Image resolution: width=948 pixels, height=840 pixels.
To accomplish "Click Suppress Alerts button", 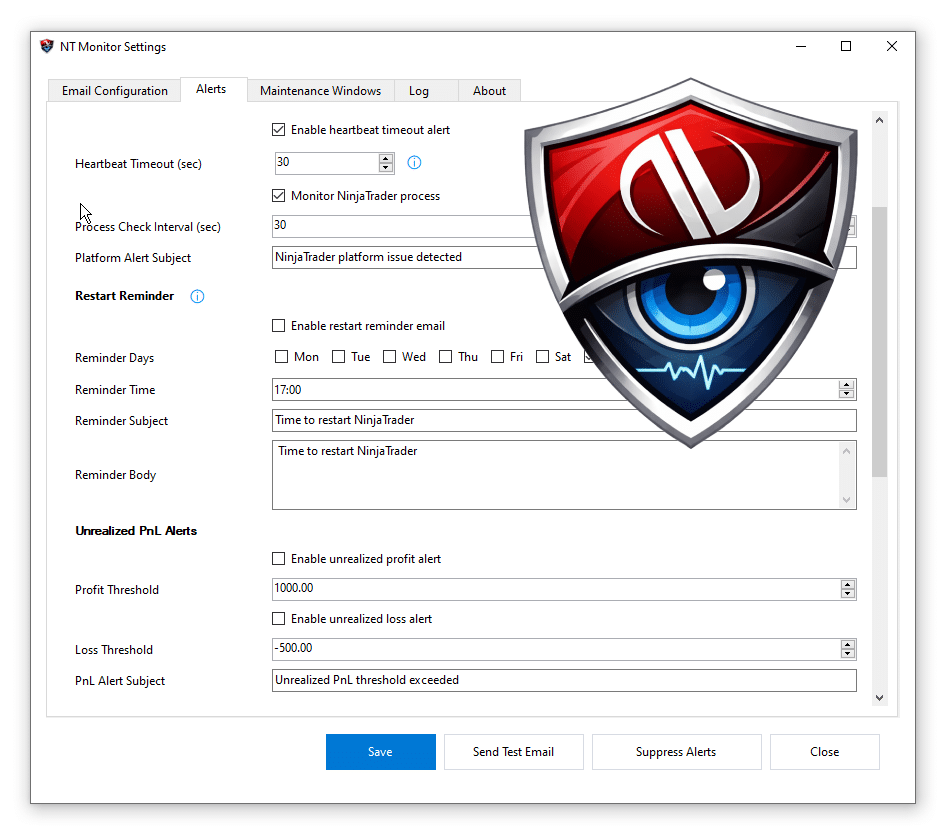I will (x=676, y=752).
